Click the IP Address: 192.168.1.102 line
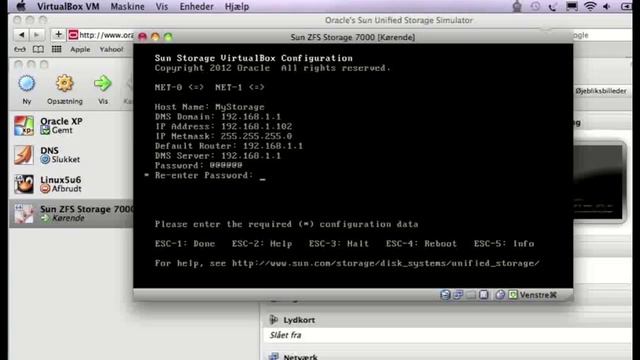The height and width of the screenshot is (360, 640). tap(223, 127)
